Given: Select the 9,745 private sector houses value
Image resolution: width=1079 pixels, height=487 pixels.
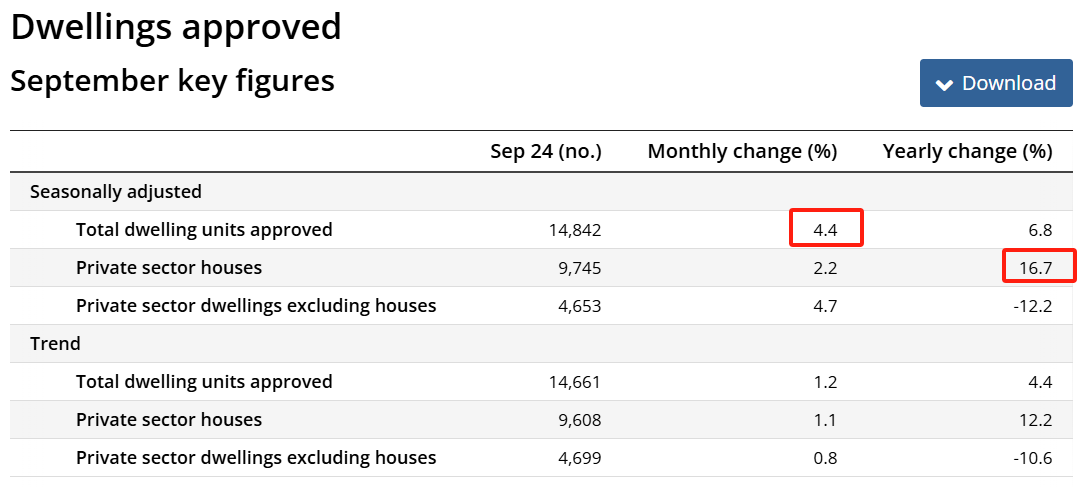Looking at the screenshot, I should [x=580, y=268].
